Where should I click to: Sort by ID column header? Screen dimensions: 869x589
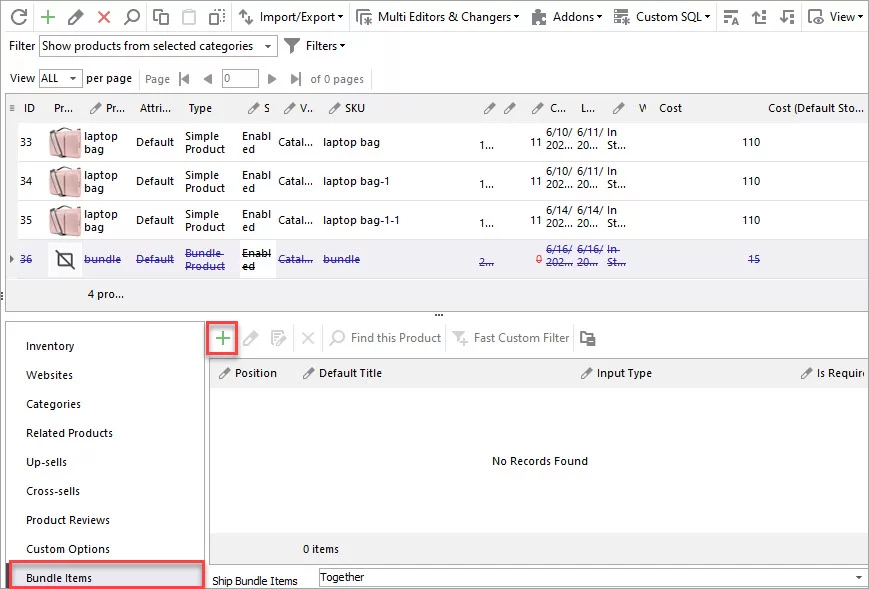pyautogui.click(x=29, y=108)
